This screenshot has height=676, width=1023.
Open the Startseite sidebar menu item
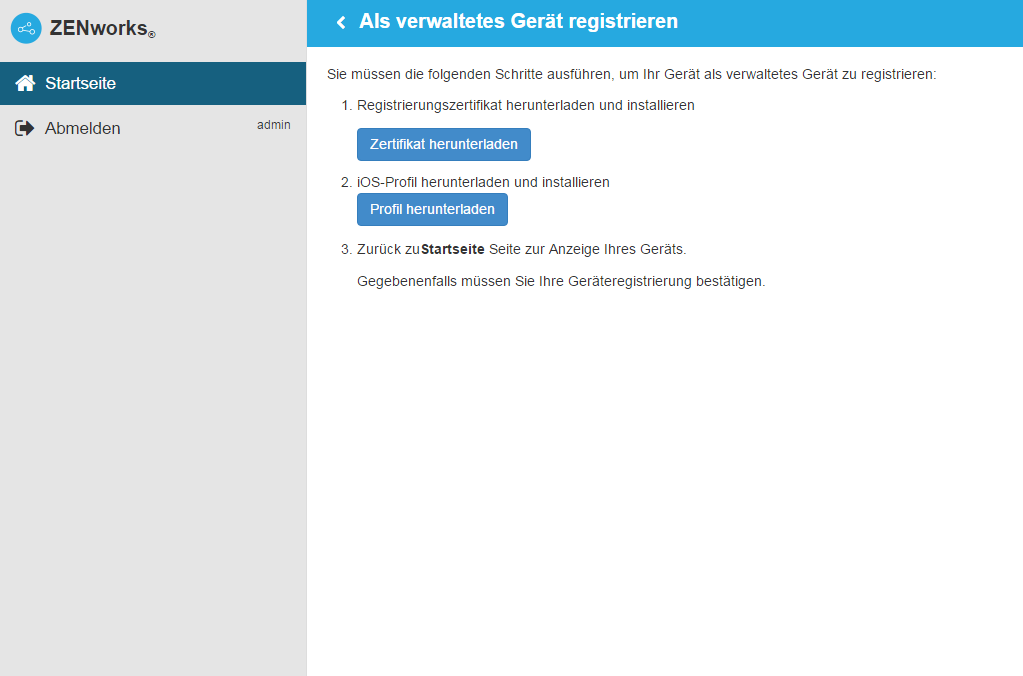click(80, 83)
